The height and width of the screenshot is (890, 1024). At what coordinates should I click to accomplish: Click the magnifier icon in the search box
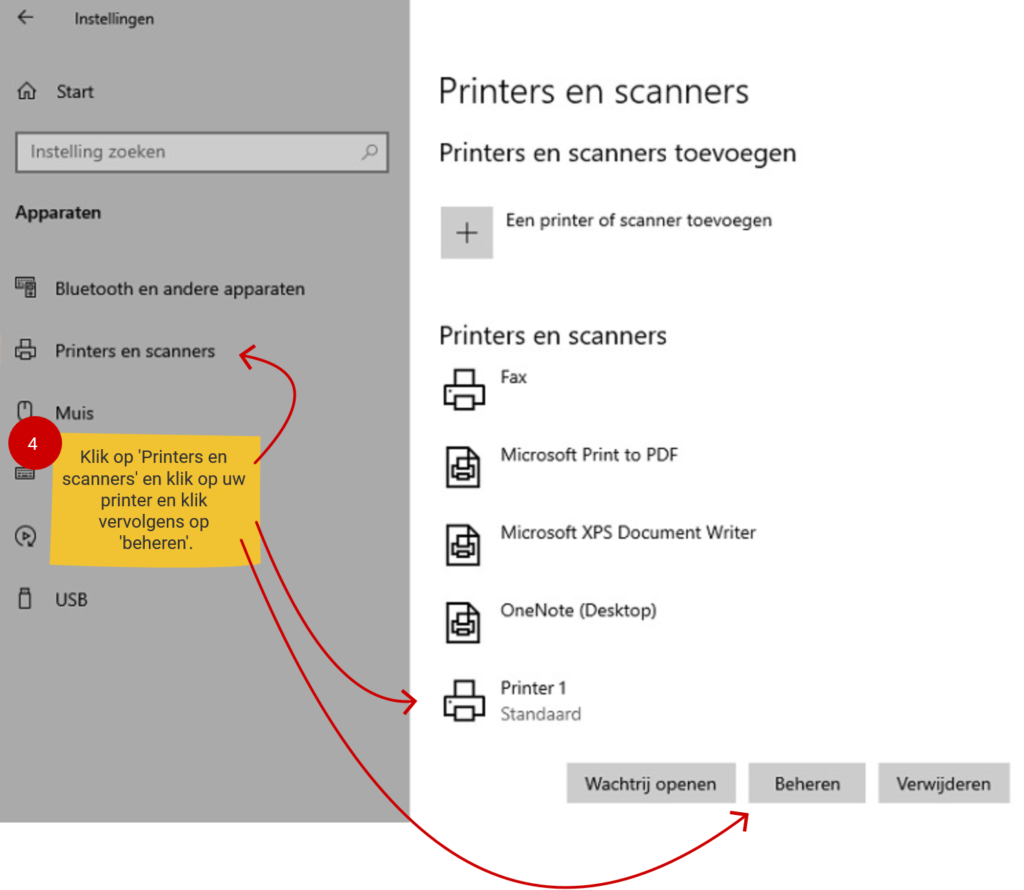[x=370, y=152]
